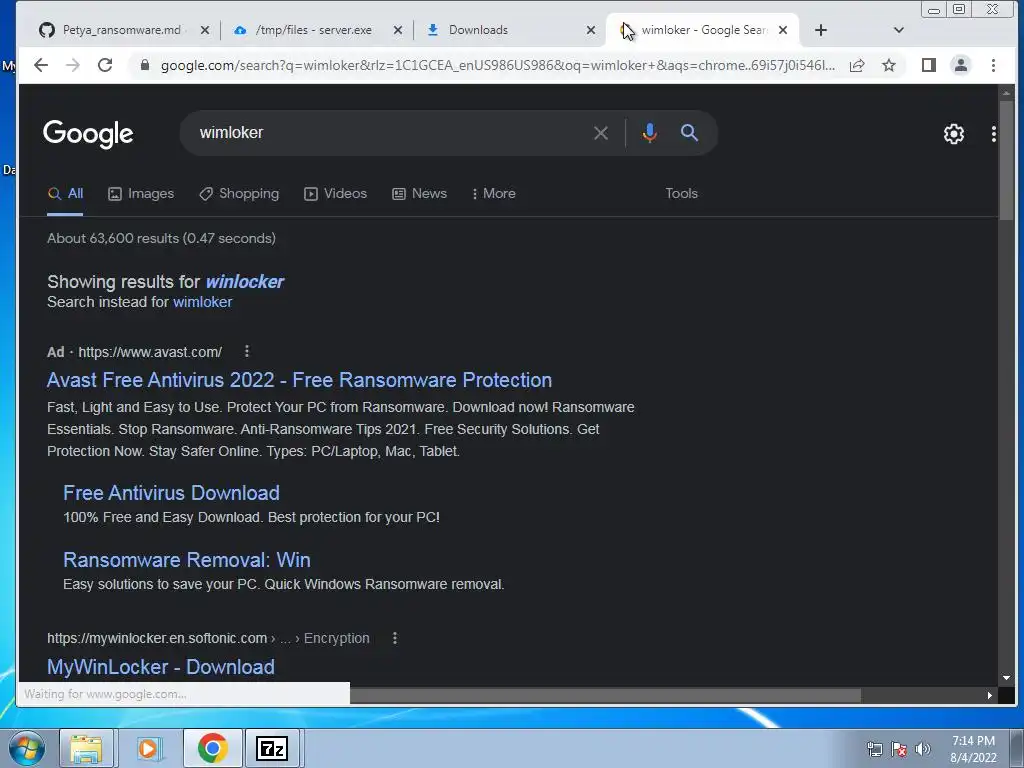Screen dimensions: 1024x768
Task: Open the Chrome side panel
Action: (x=929, y=65)
